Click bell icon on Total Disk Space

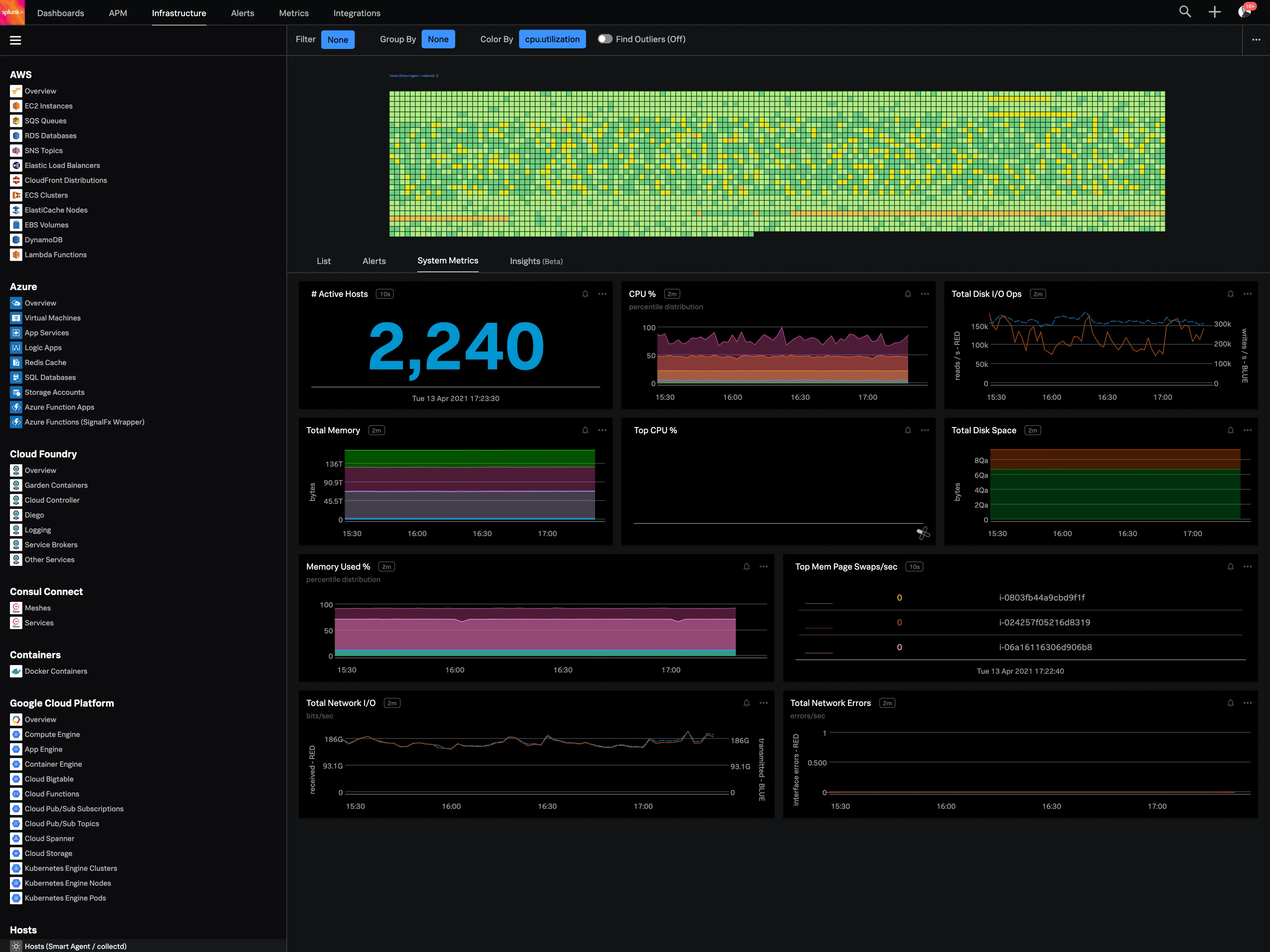[x=1230, y=430]
